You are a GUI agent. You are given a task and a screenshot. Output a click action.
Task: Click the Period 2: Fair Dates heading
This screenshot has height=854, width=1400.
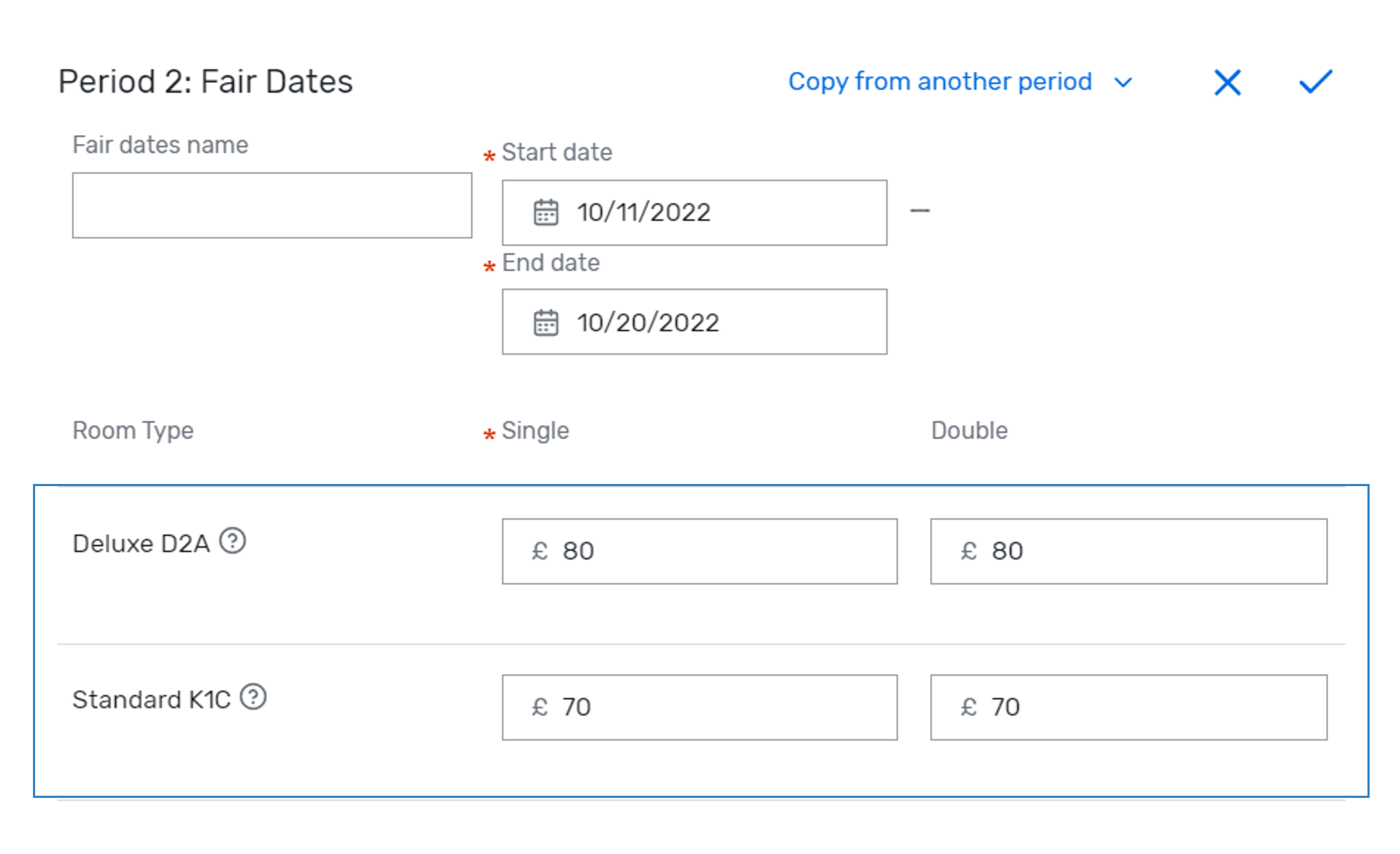[x=206, y=82]
